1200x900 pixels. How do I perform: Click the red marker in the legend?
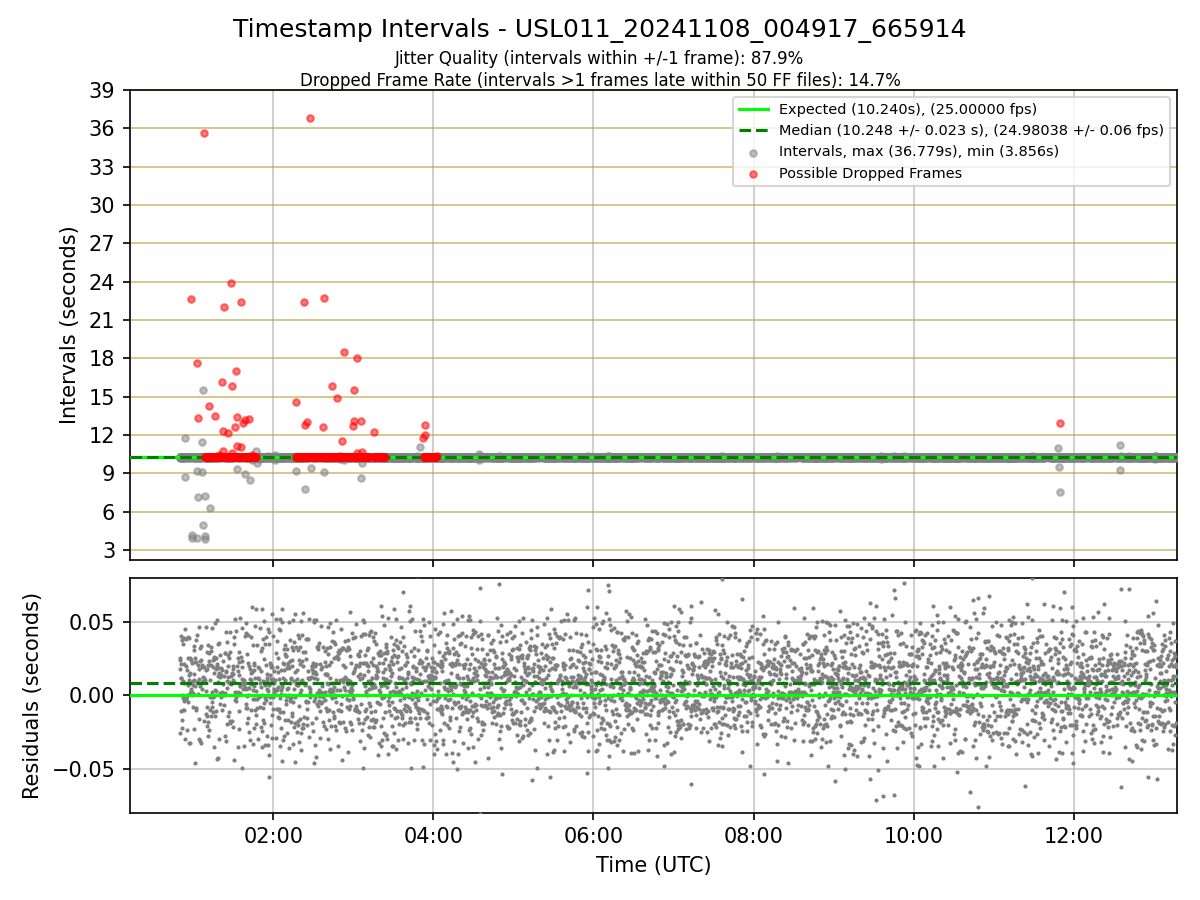753,173
